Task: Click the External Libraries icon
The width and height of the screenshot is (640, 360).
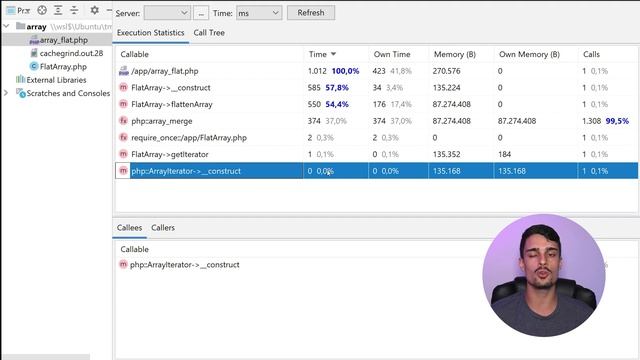Action: (x=20, y=80)
